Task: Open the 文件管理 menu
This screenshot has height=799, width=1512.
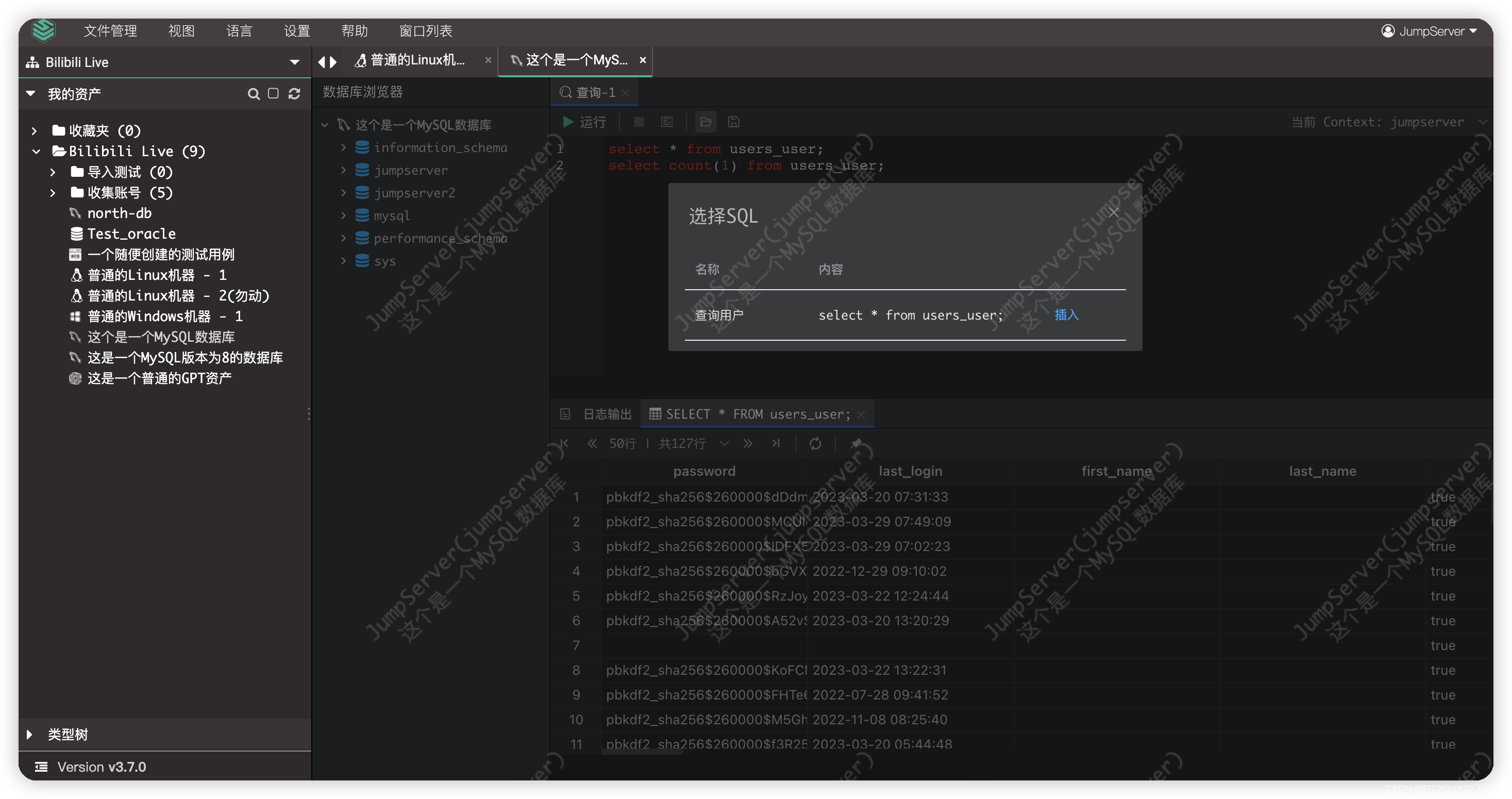Action: 110,30
